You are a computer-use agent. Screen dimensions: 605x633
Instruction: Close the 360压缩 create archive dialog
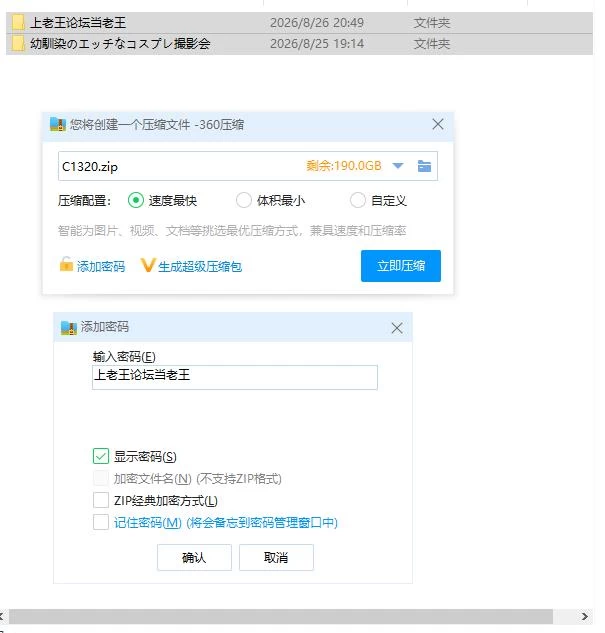[x=438, y=124]
